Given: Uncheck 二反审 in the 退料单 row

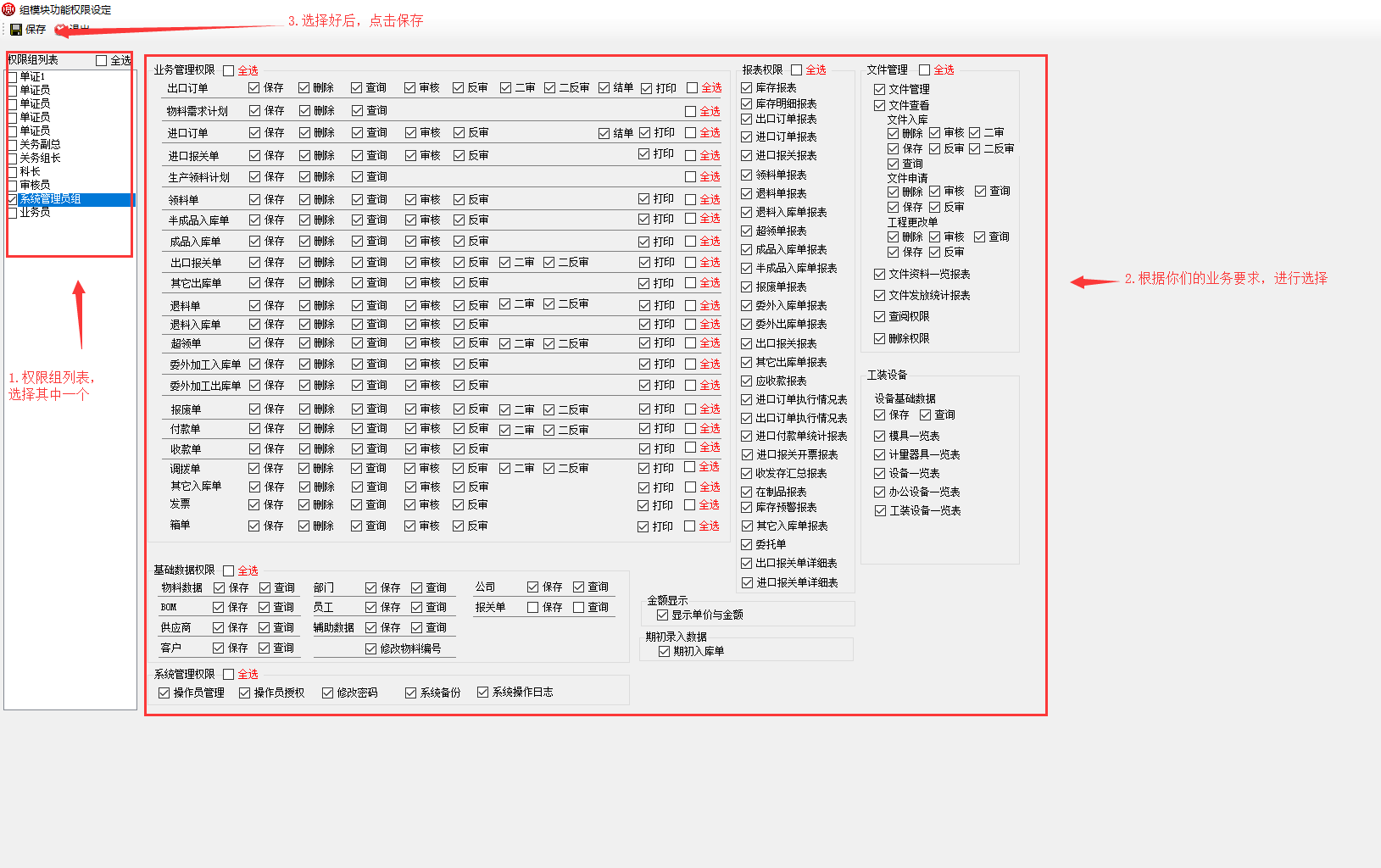Looking at the screenshot, I should point(549,303).
